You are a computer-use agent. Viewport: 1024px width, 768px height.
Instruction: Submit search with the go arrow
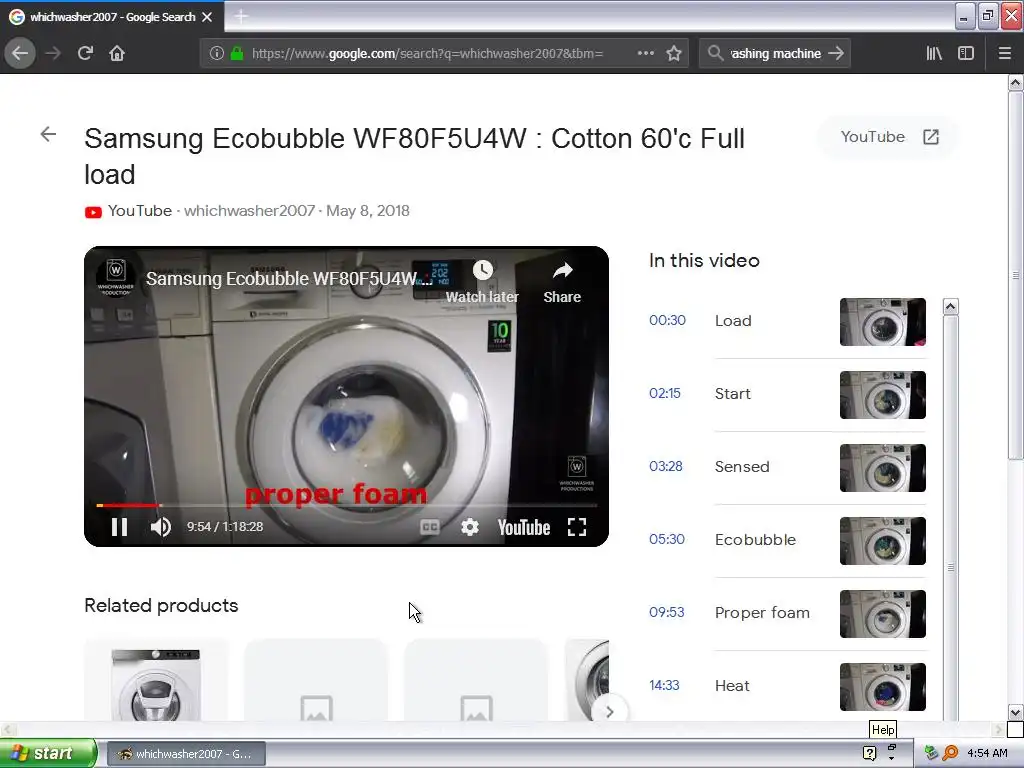click(836, 53)
